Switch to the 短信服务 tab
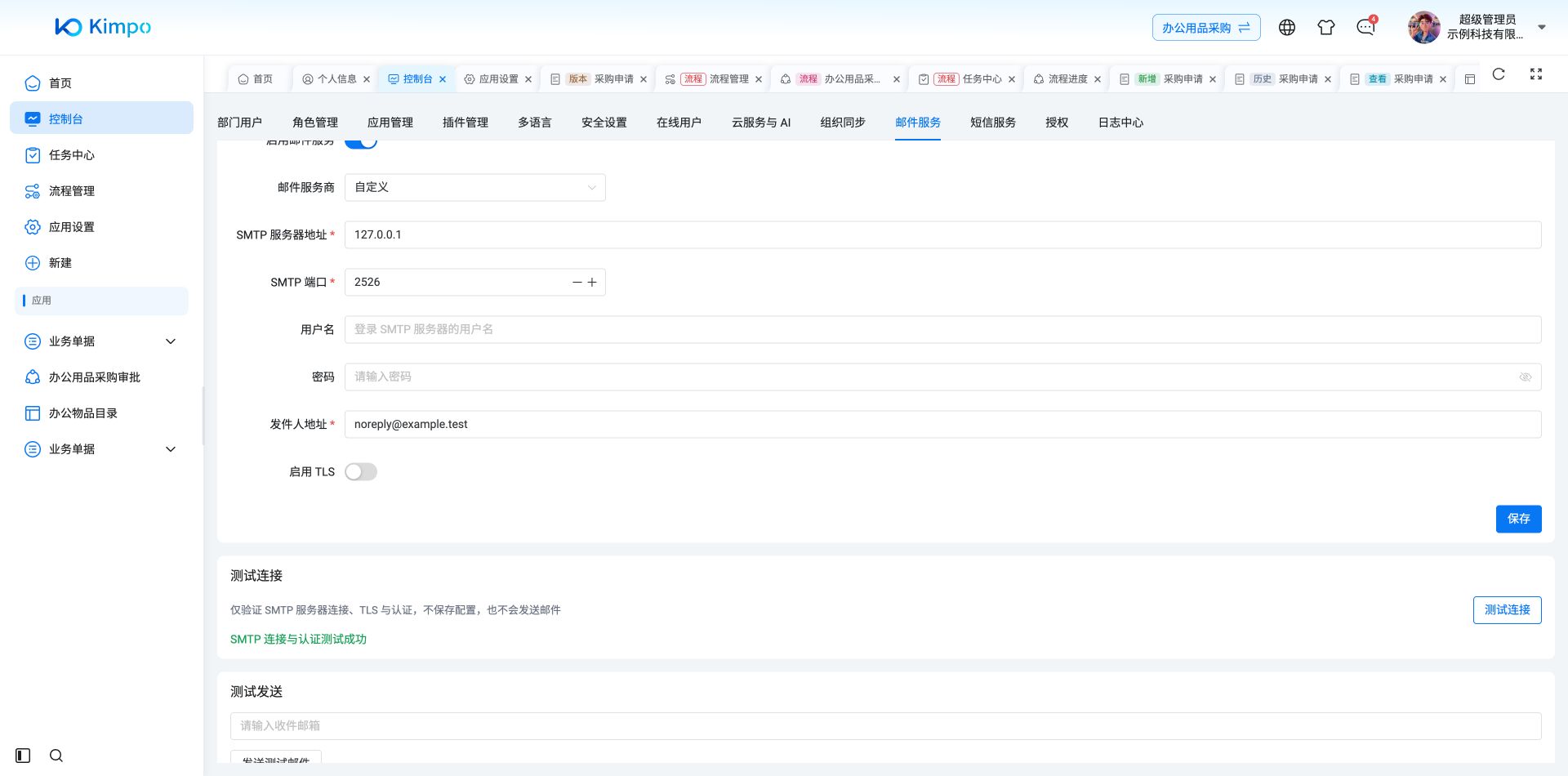Screen dimensions: 1568x776 (993, 123)
